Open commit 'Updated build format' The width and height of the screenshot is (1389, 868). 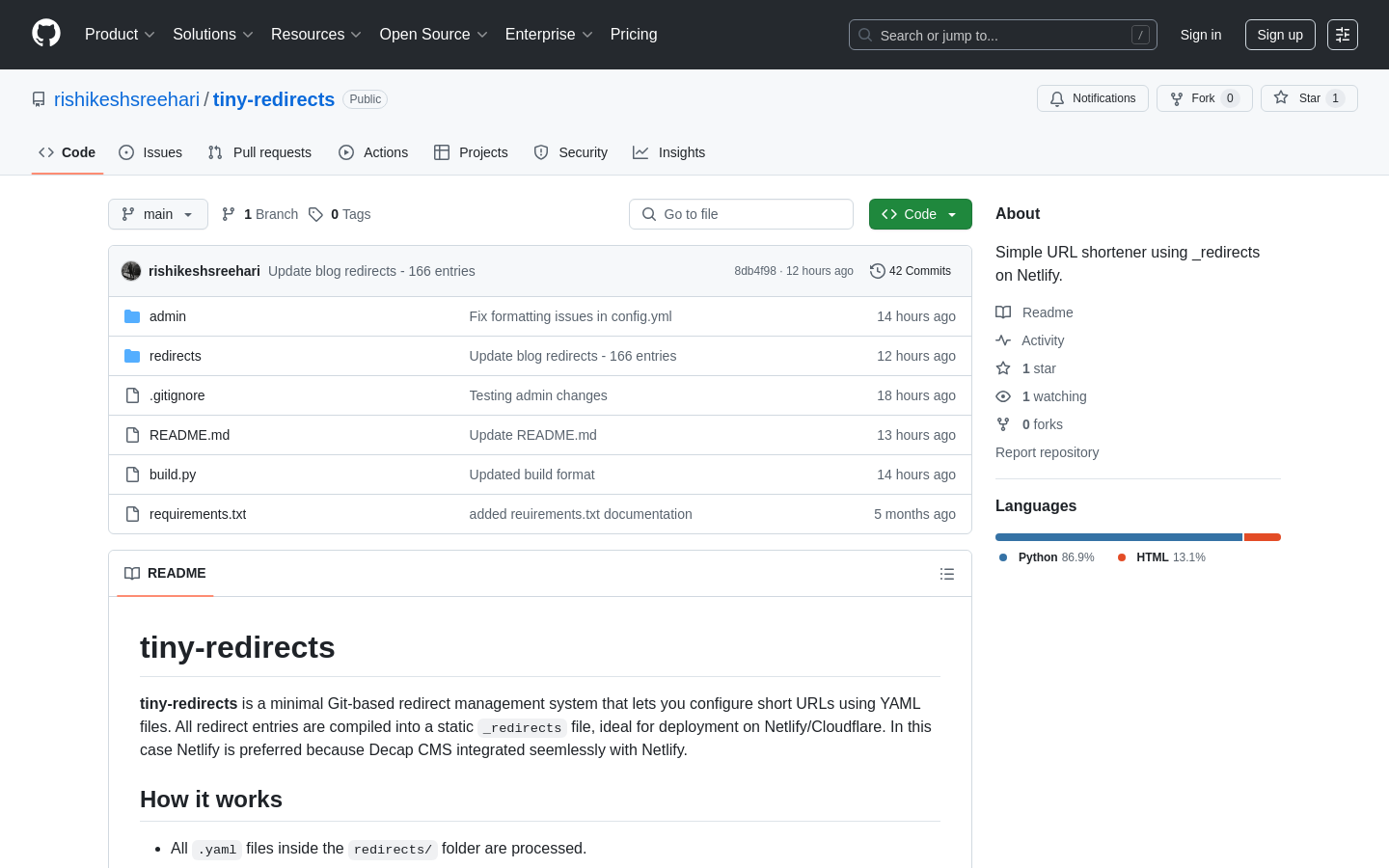tap(531, 475)
